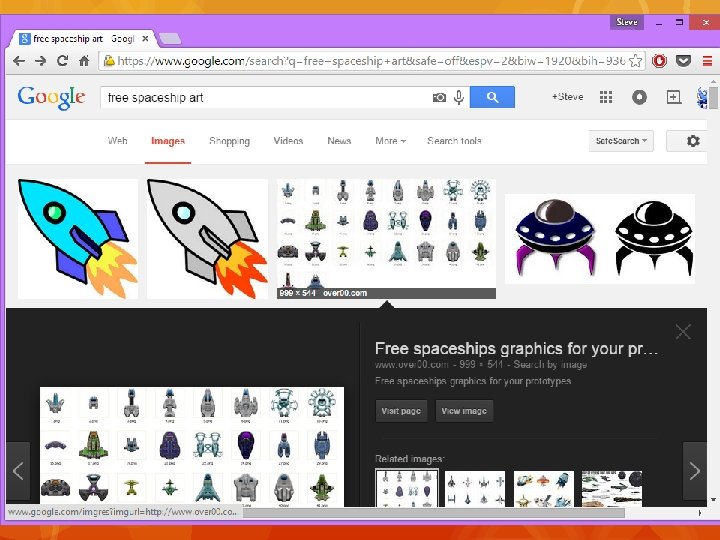Click the Google logo
Image resolution: width=720 pixels, height=540 pixels.
51,97
